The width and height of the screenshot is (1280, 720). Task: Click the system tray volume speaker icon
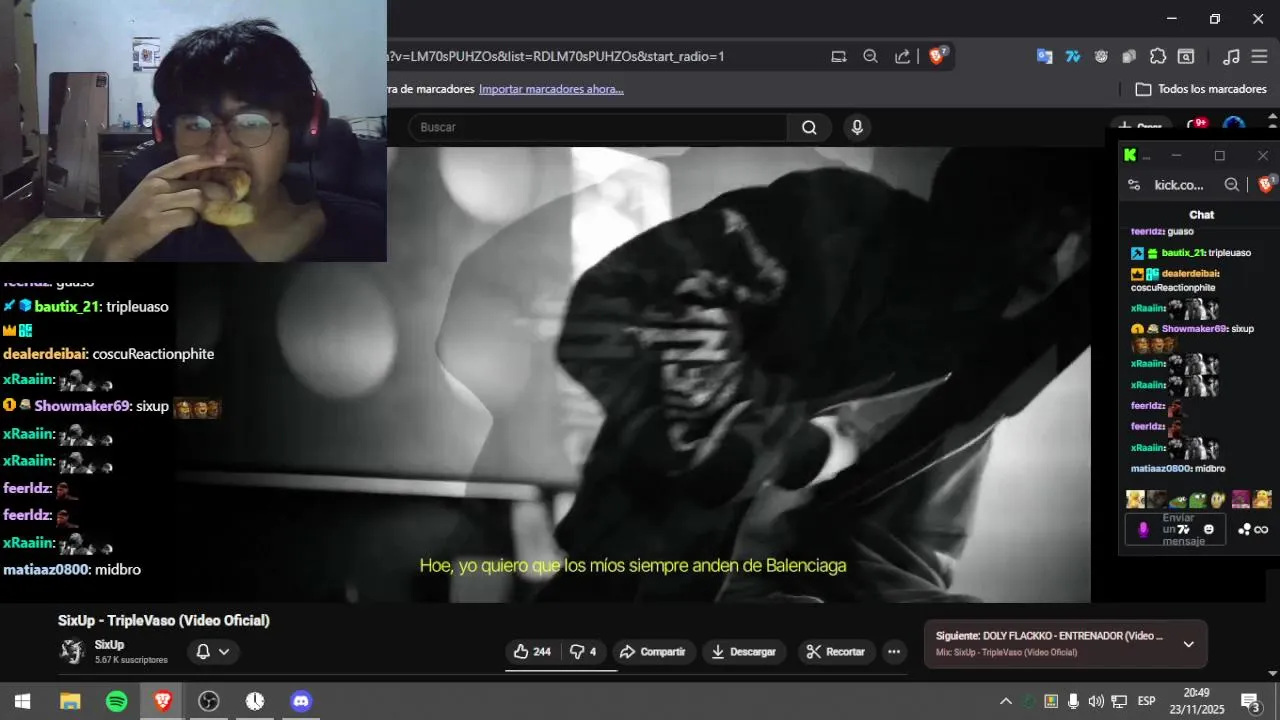click(1096, 701)
